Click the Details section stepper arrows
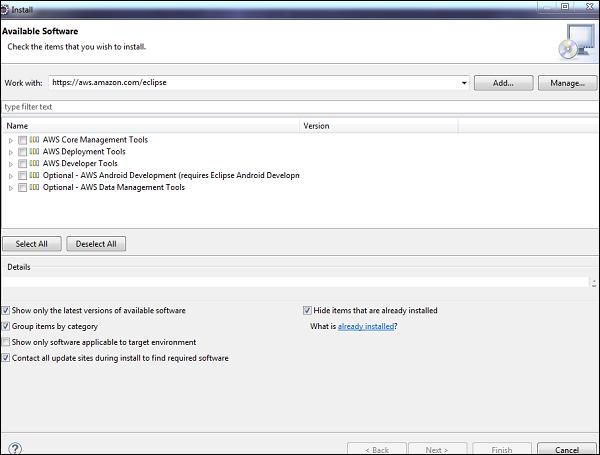Image resolution: width=600 pixels, height=455 pixels. coord(594,283)
